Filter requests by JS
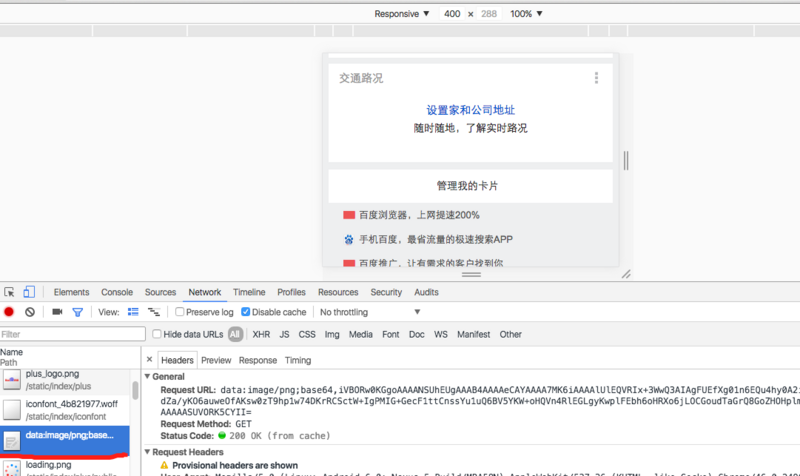Image resolution: width=800 pixels, height=476 pixels. click(284, 334)
